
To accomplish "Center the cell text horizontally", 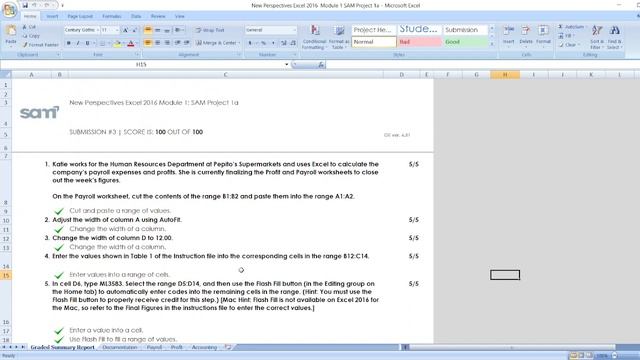I will click(157, 43).
